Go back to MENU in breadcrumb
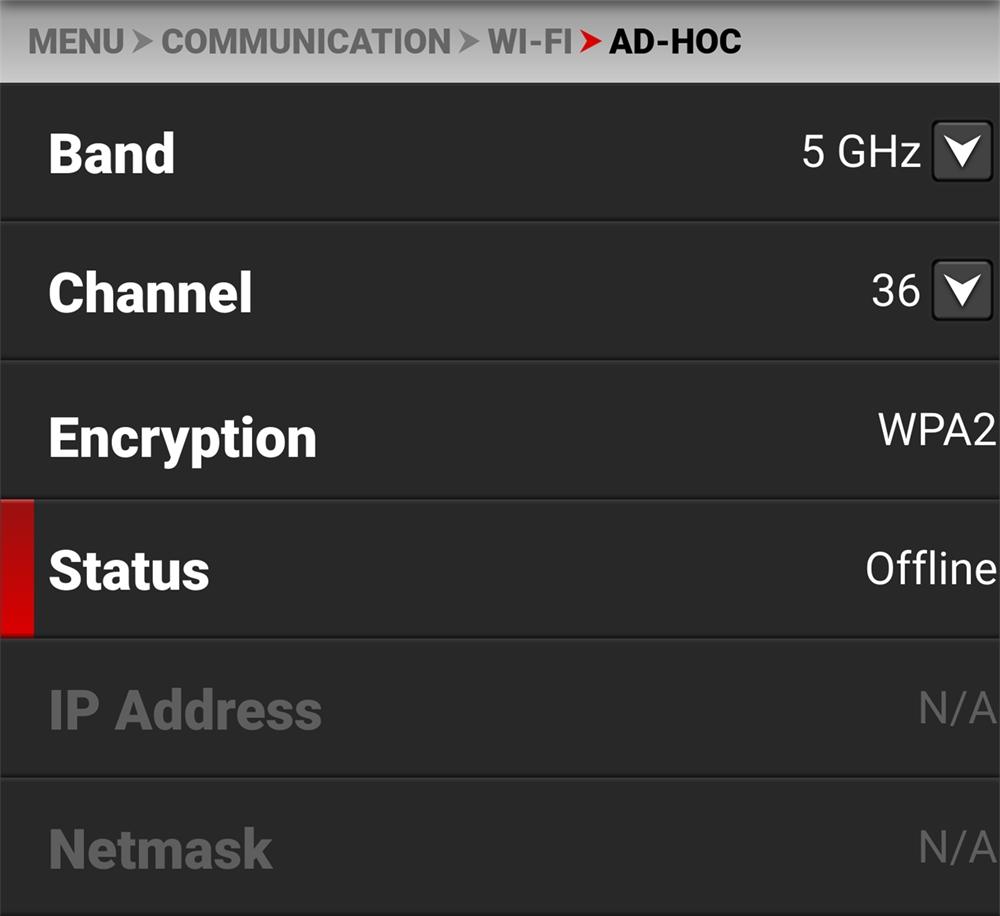Screen dimensions: 1000x916 76,41
